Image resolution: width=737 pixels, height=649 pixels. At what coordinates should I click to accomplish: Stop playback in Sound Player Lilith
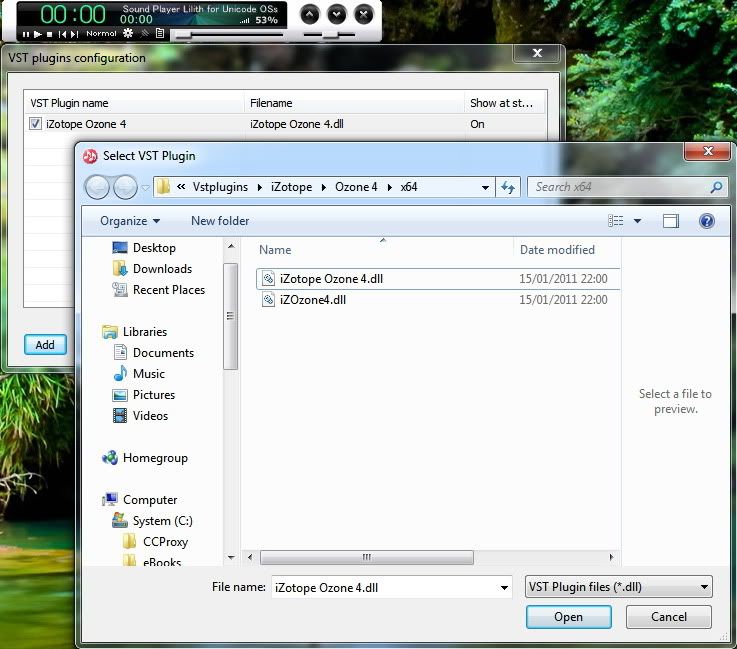49,34
